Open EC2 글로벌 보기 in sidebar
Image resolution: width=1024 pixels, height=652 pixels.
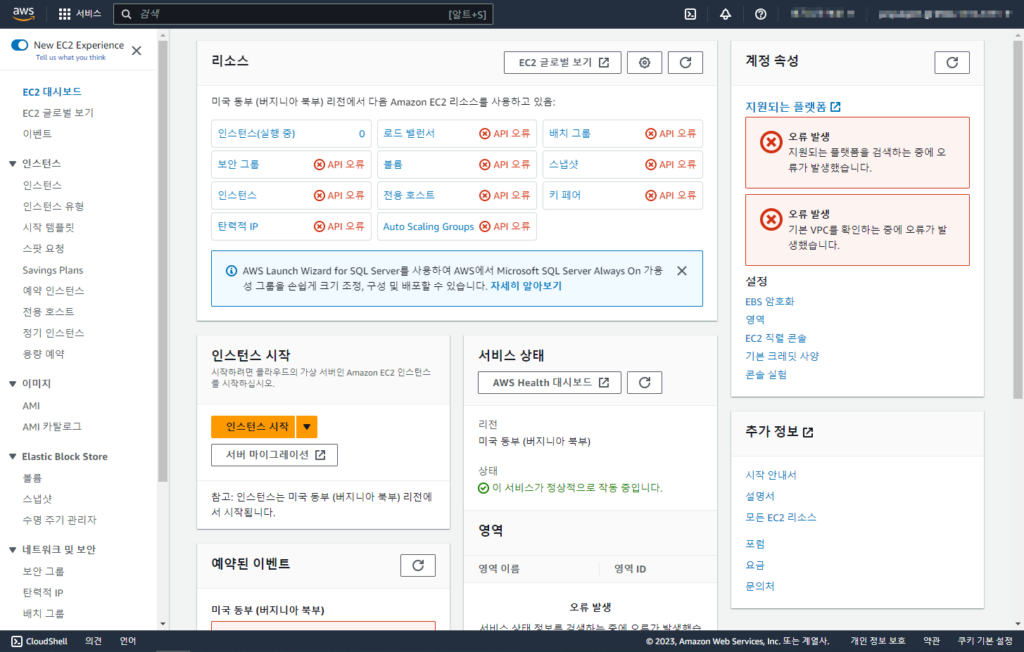point(58,113)
